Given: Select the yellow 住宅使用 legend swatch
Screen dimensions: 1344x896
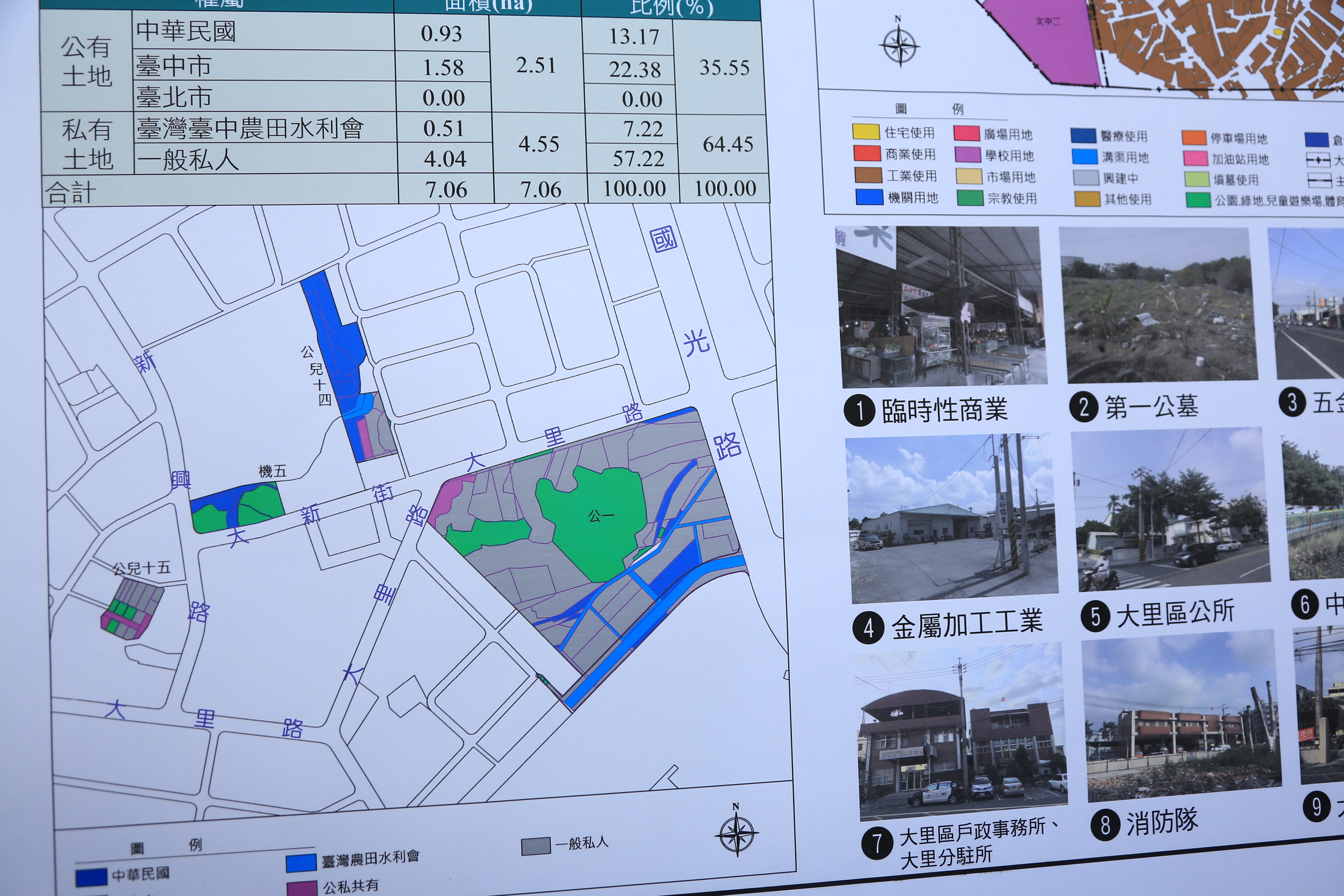Looking at the screenshot, I should pyautogui.click(x=866, y=131).
